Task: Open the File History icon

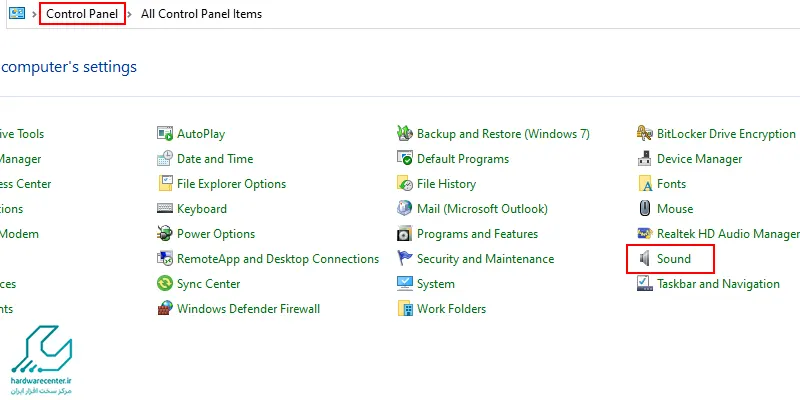Action: pos(405,184)
